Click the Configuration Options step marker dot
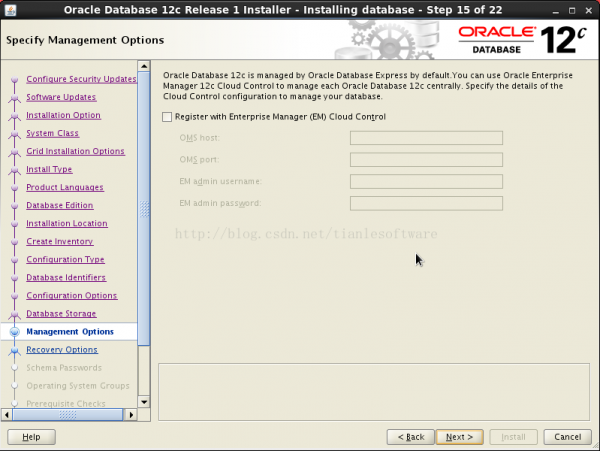 point(15,296)
